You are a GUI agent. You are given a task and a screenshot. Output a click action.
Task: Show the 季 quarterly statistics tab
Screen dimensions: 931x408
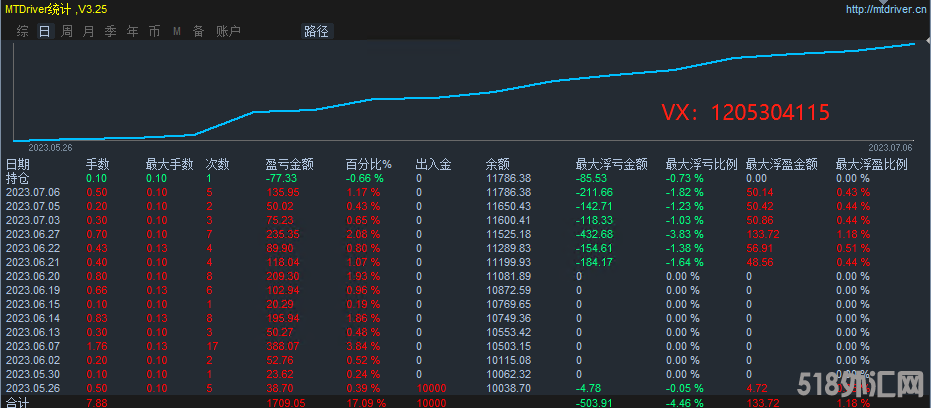110,31
